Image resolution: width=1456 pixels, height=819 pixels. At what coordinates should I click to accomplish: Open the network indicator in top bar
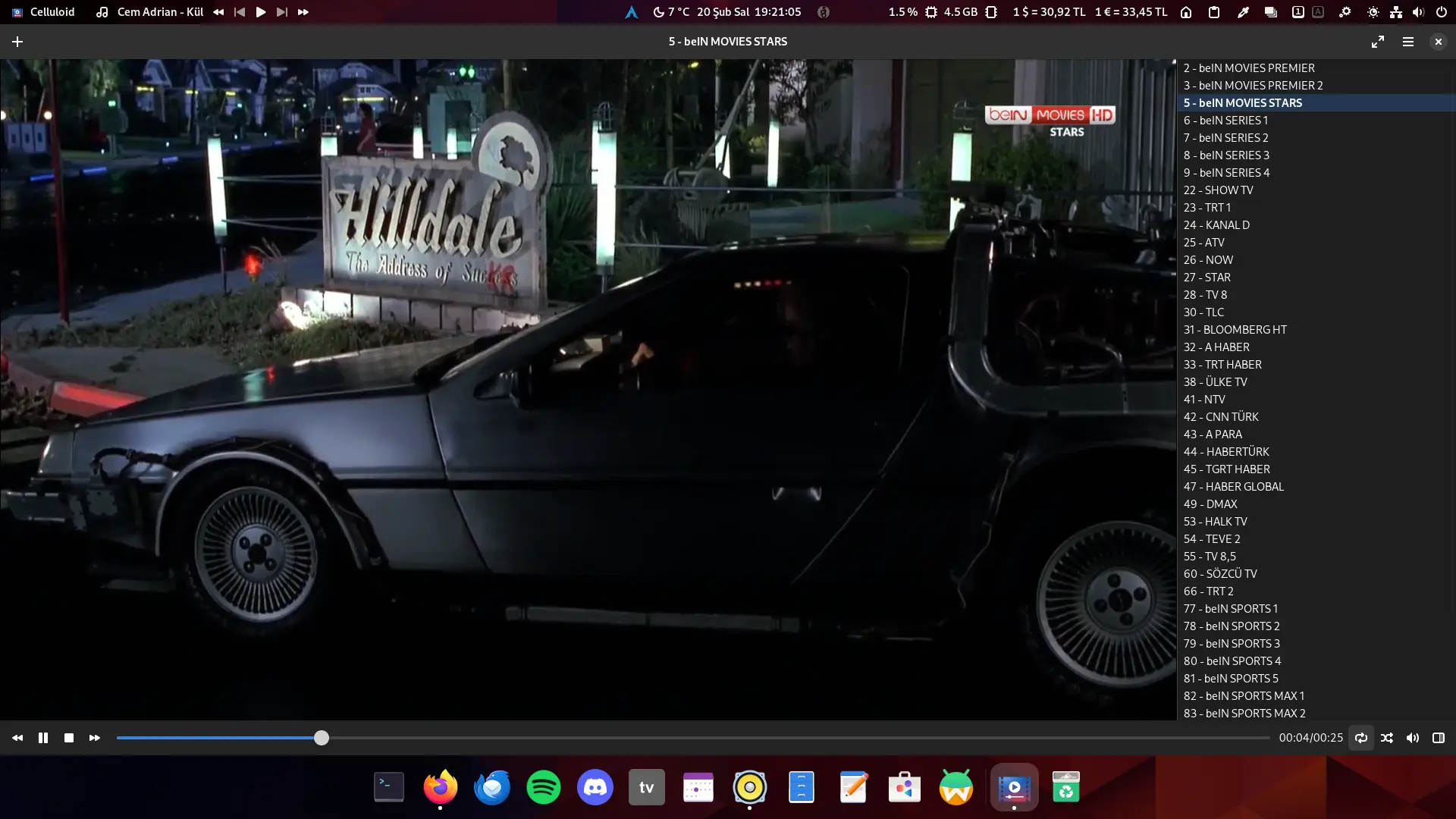(1396, 12)
